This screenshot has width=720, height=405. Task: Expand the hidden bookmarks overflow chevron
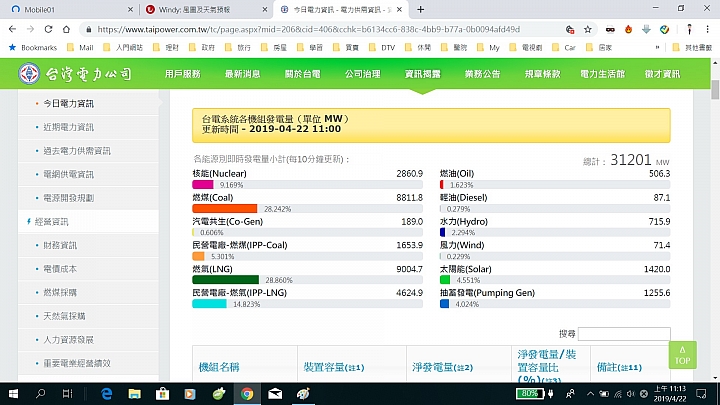[x=658, y=47]
